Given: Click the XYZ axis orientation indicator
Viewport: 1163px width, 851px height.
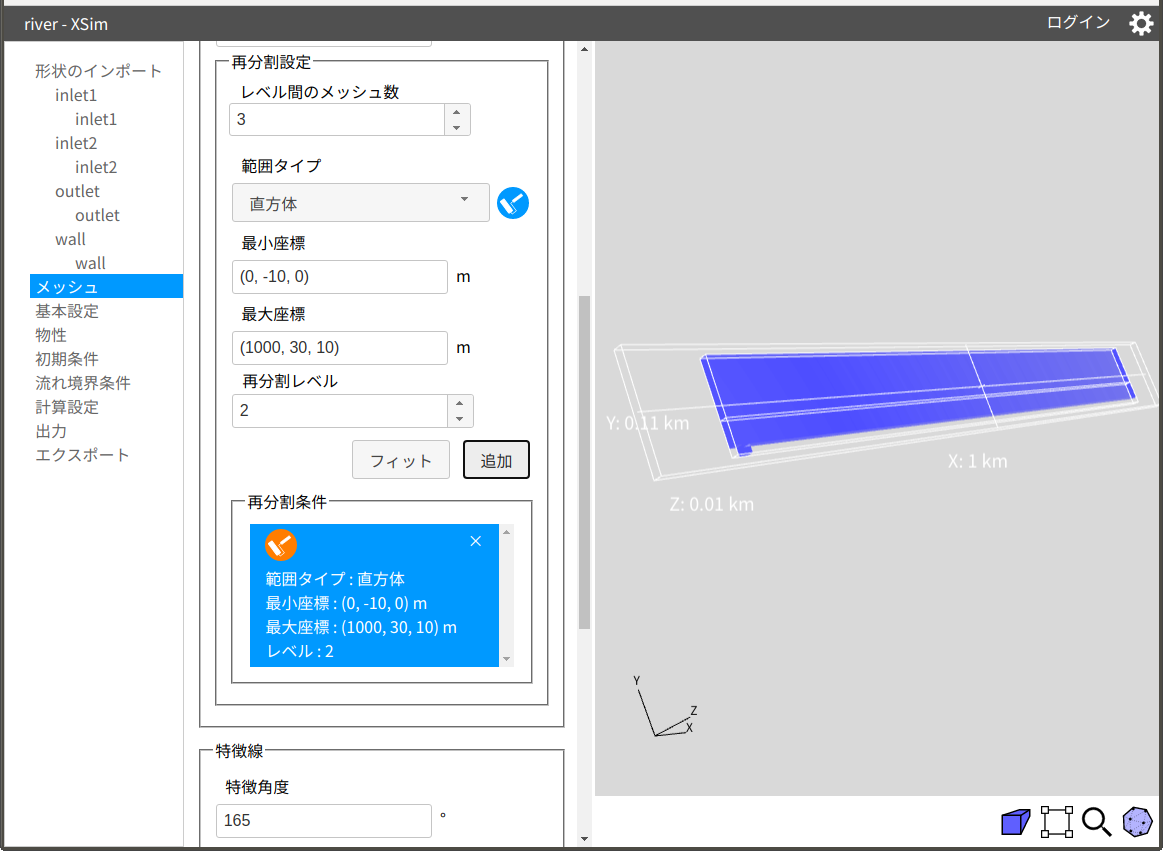Looking at the screenshot, I should [665, 706].
